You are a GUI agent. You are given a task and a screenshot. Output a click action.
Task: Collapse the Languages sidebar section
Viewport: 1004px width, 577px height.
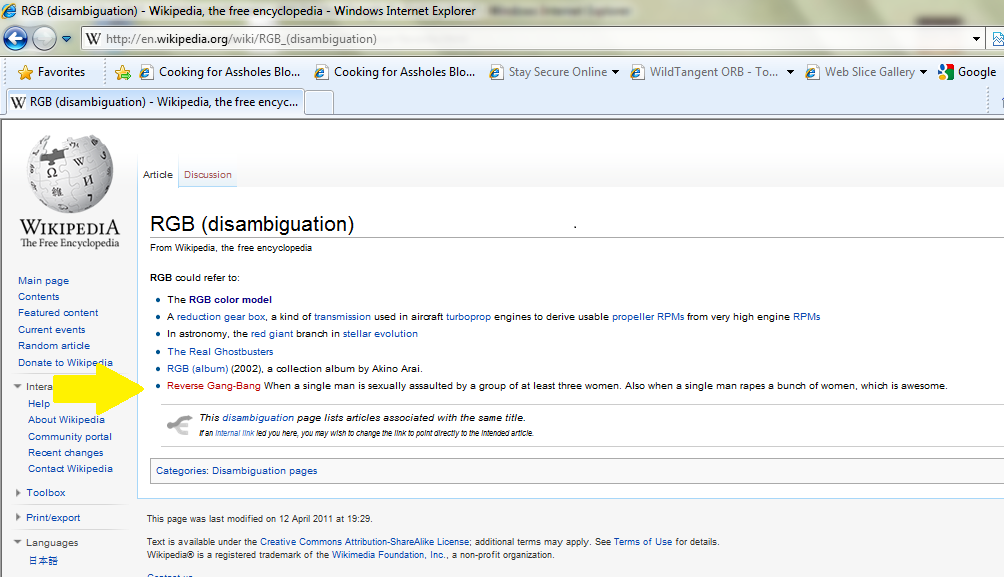[52, 542]
